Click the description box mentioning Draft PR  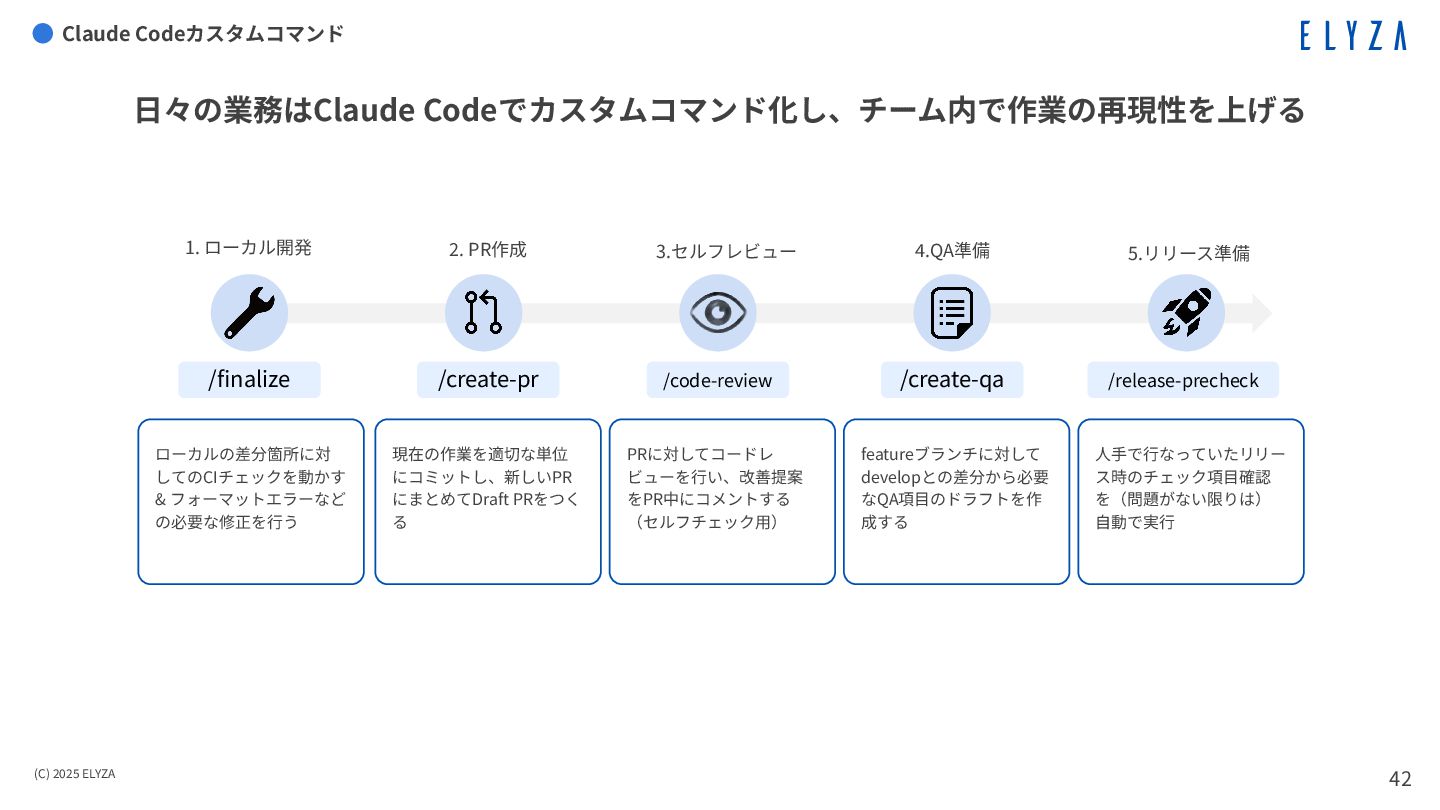[488, 501]
